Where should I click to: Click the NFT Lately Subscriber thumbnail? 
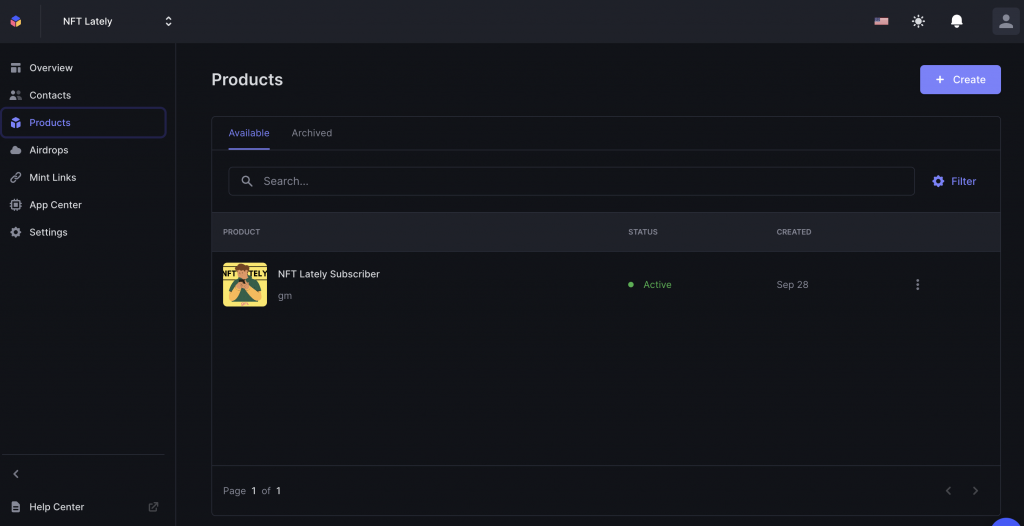coord(245,284)
